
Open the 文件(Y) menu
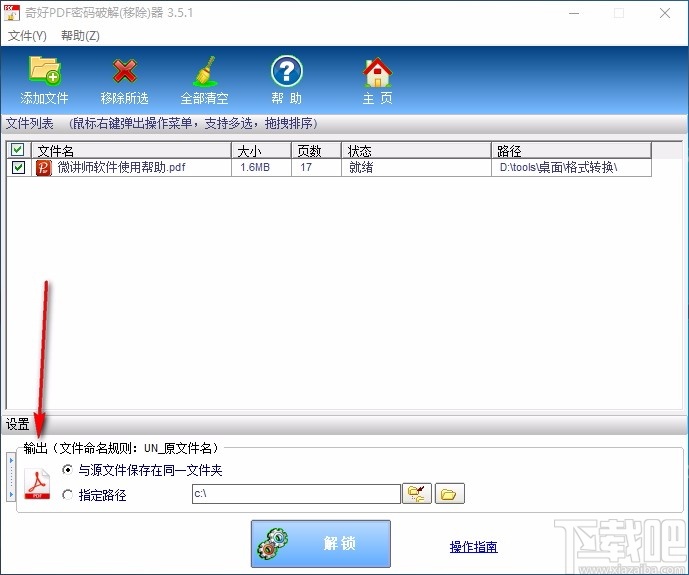tap(27, 36)
